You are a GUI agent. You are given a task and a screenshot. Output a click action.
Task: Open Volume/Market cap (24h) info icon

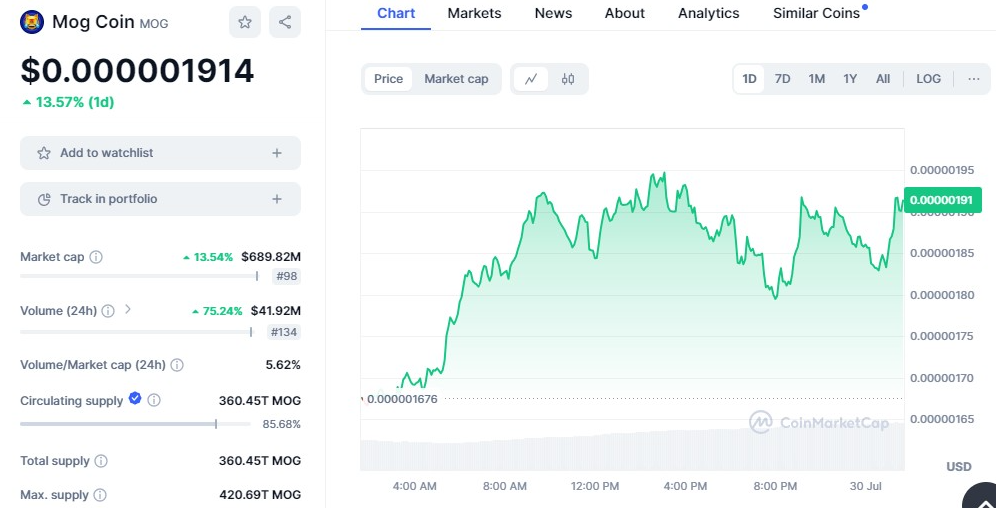(177, 365)
